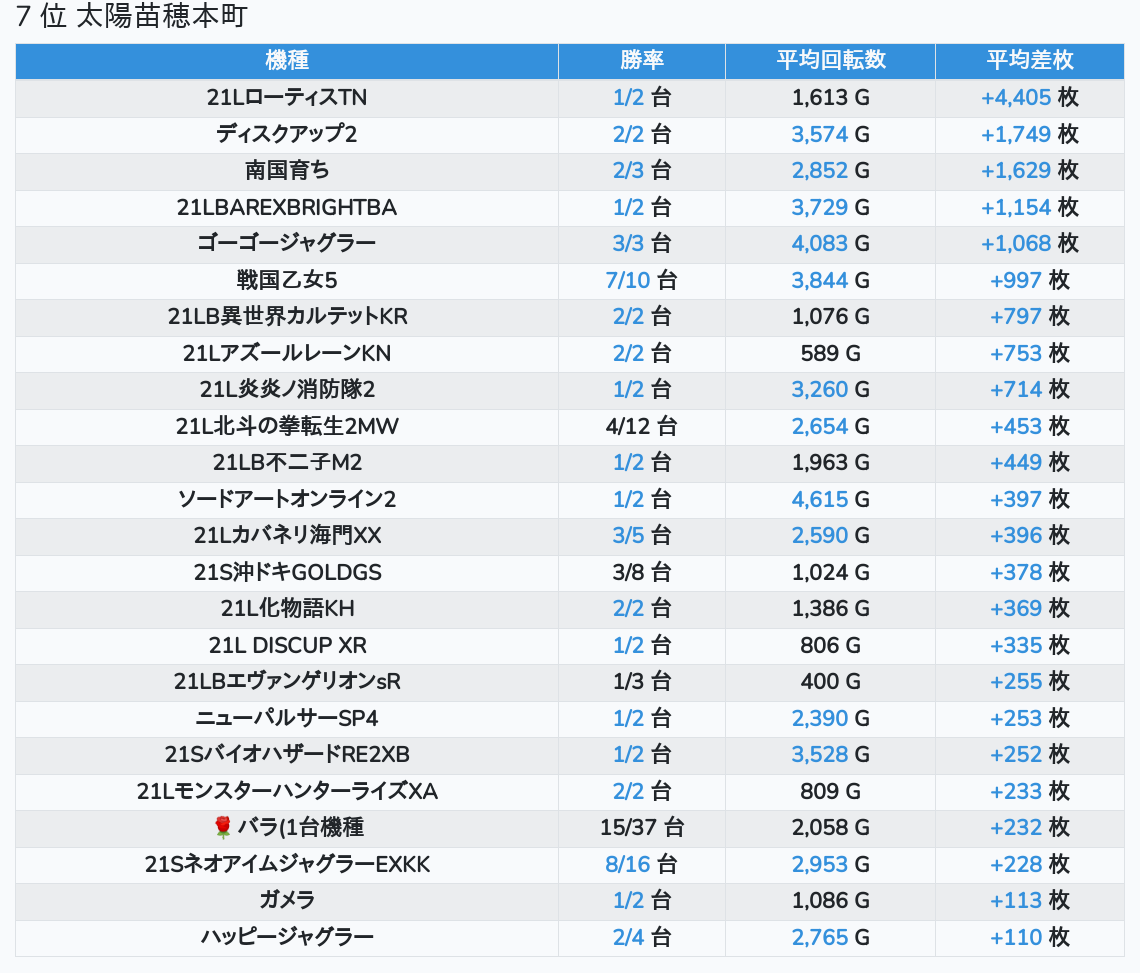Select the 21LアズールレーンKN machine name
Viewport: 1140px width, 973px height.
286,353
